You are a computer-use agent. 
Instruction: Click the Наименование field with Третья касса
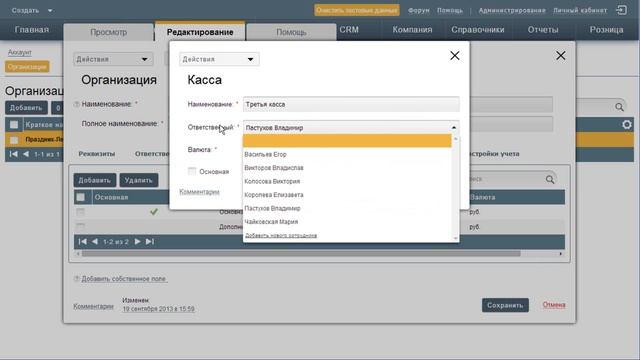[x=351, y=104]
